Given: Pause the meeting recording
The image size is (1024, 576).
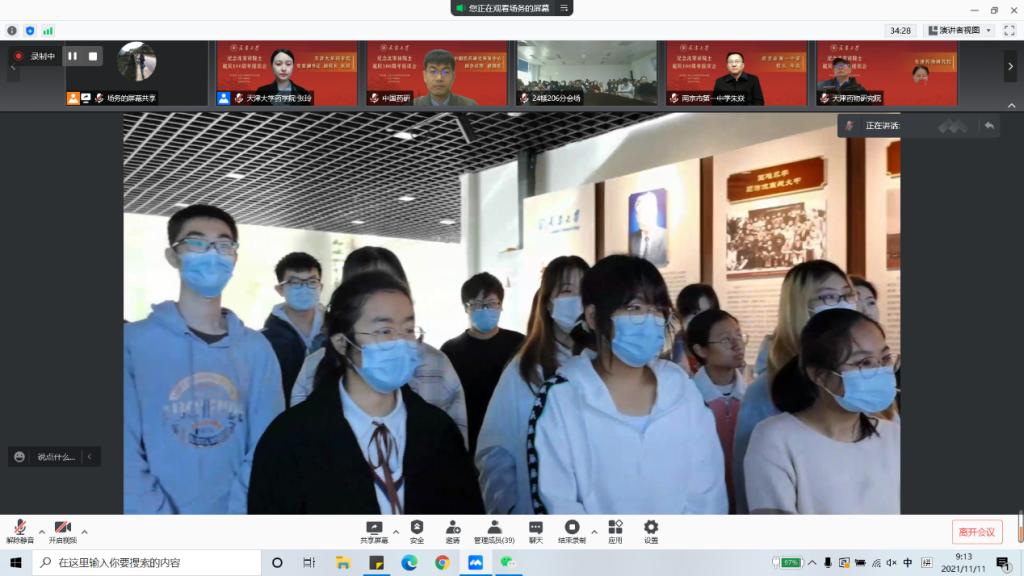Looking at the screenshot, I should tap(73, 56).
